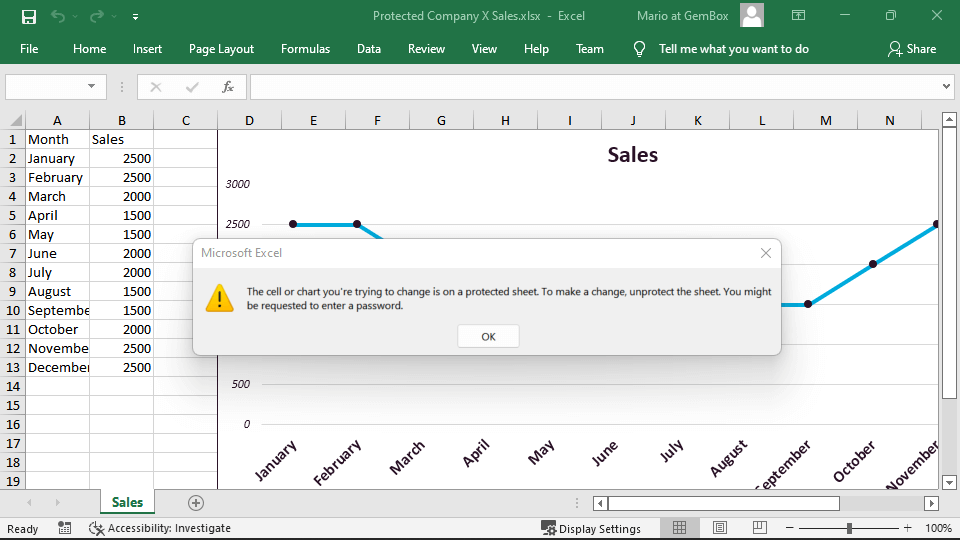Click the Redo arrow icon
This screenshot has width=960, height=540.
(96, 16)
